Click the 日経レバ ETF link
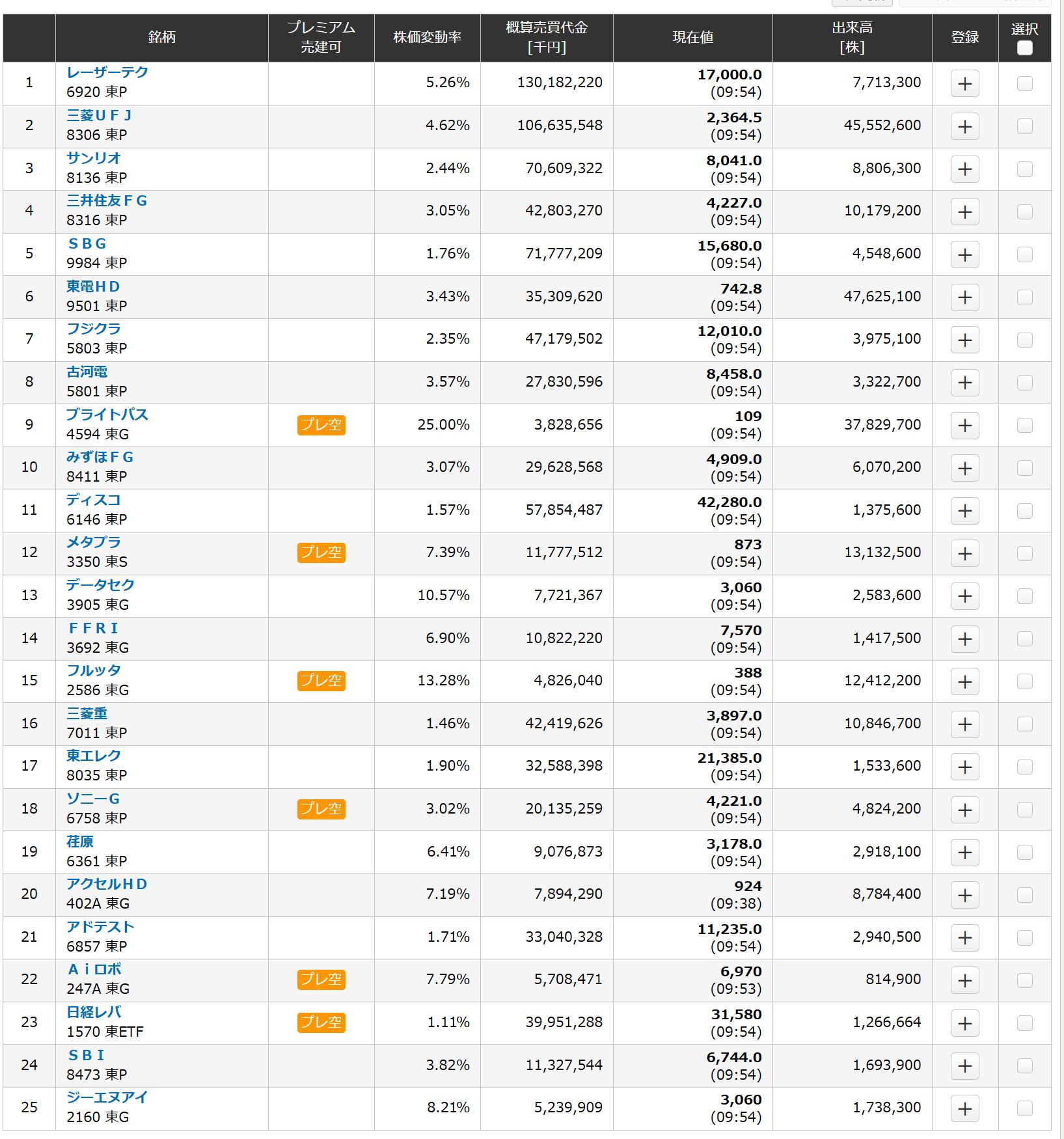1064x1139 pixels. click(x=94, y=1012)
